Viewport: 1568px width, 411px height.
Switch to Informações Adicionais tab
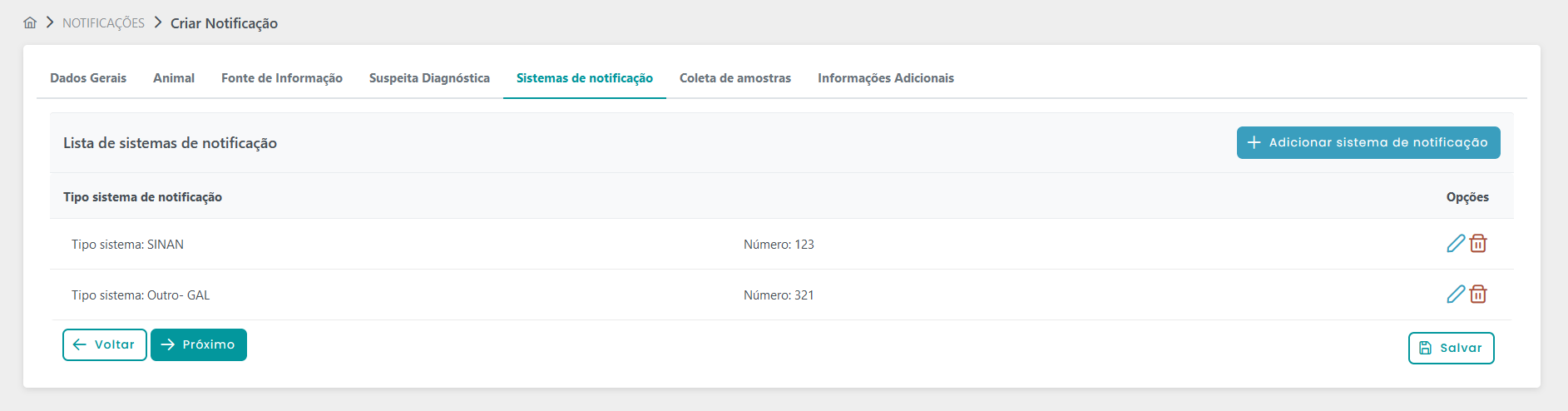886,78
